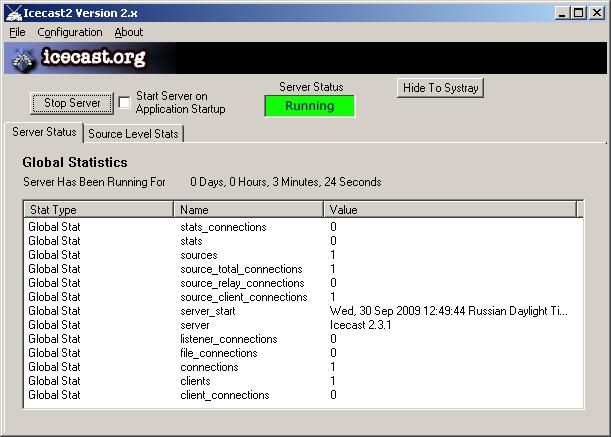
Task: Switch to Source Level Stats tab
Action: pos(133,134)
